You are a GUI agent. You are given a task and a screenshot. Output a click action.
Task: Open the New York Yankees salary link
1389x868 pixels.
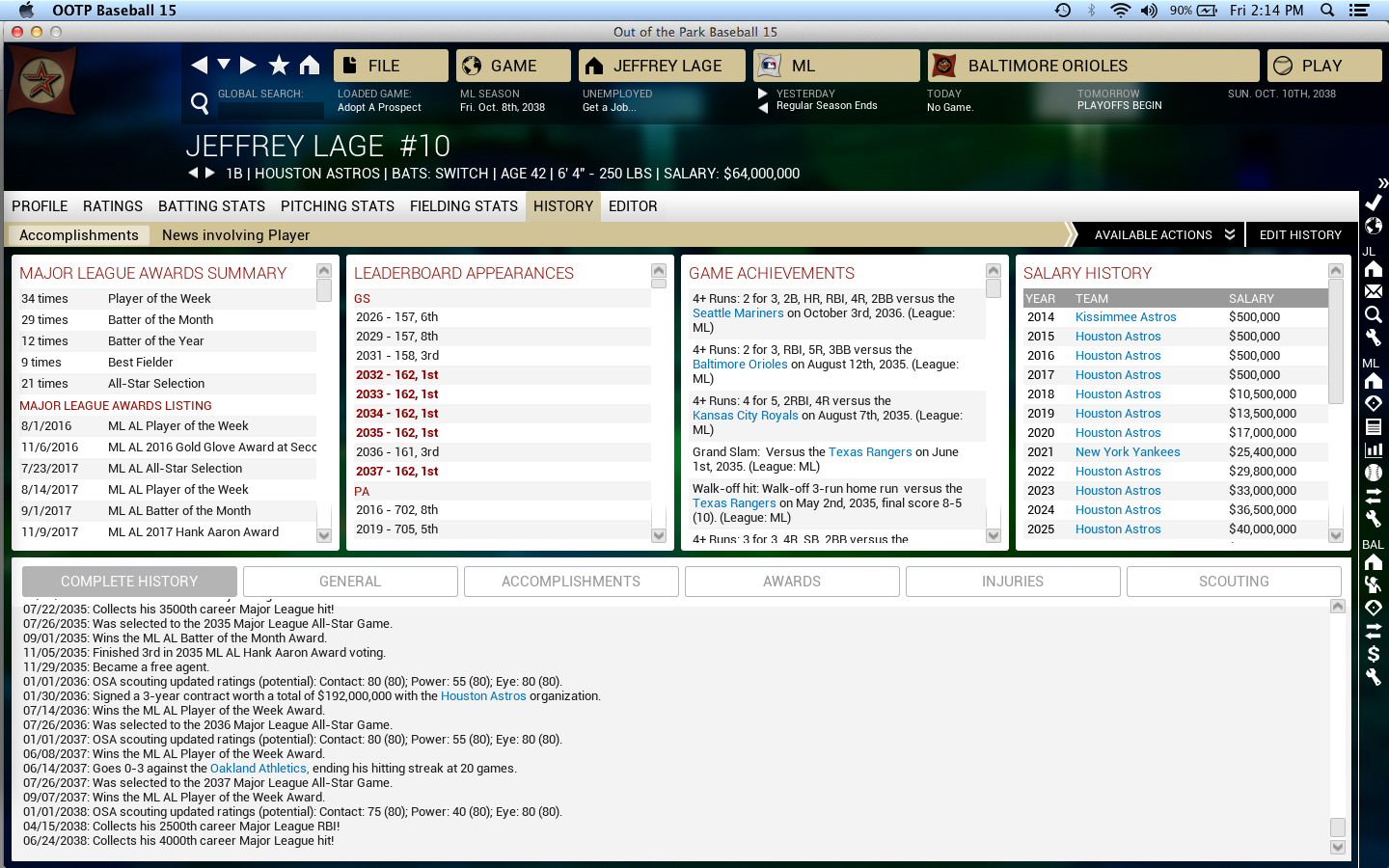(1128, 452)
